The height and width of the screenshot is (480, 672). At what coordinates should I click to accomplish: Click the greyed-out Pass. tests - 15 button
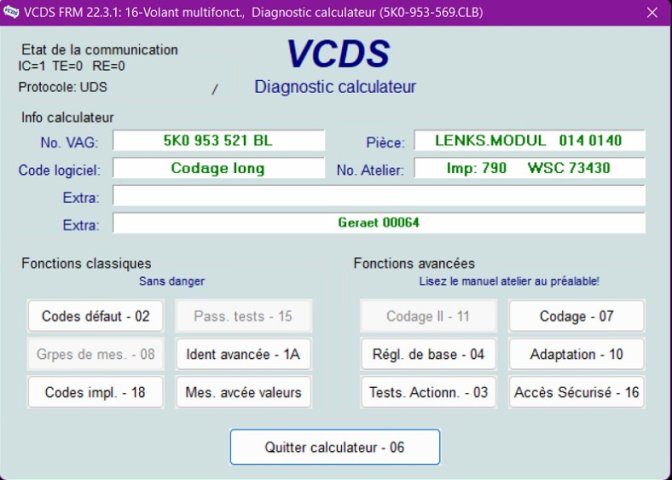pos(243,316)
